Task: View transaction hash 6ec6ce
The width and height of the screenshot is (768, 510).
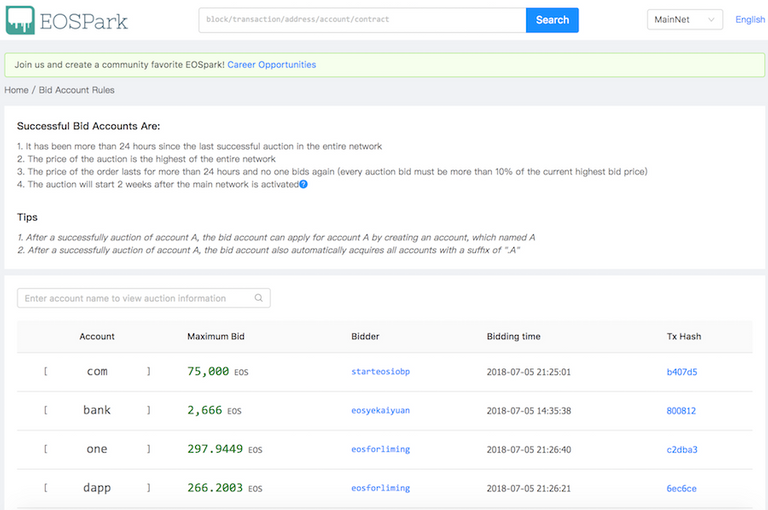Action: pos(681,489)
